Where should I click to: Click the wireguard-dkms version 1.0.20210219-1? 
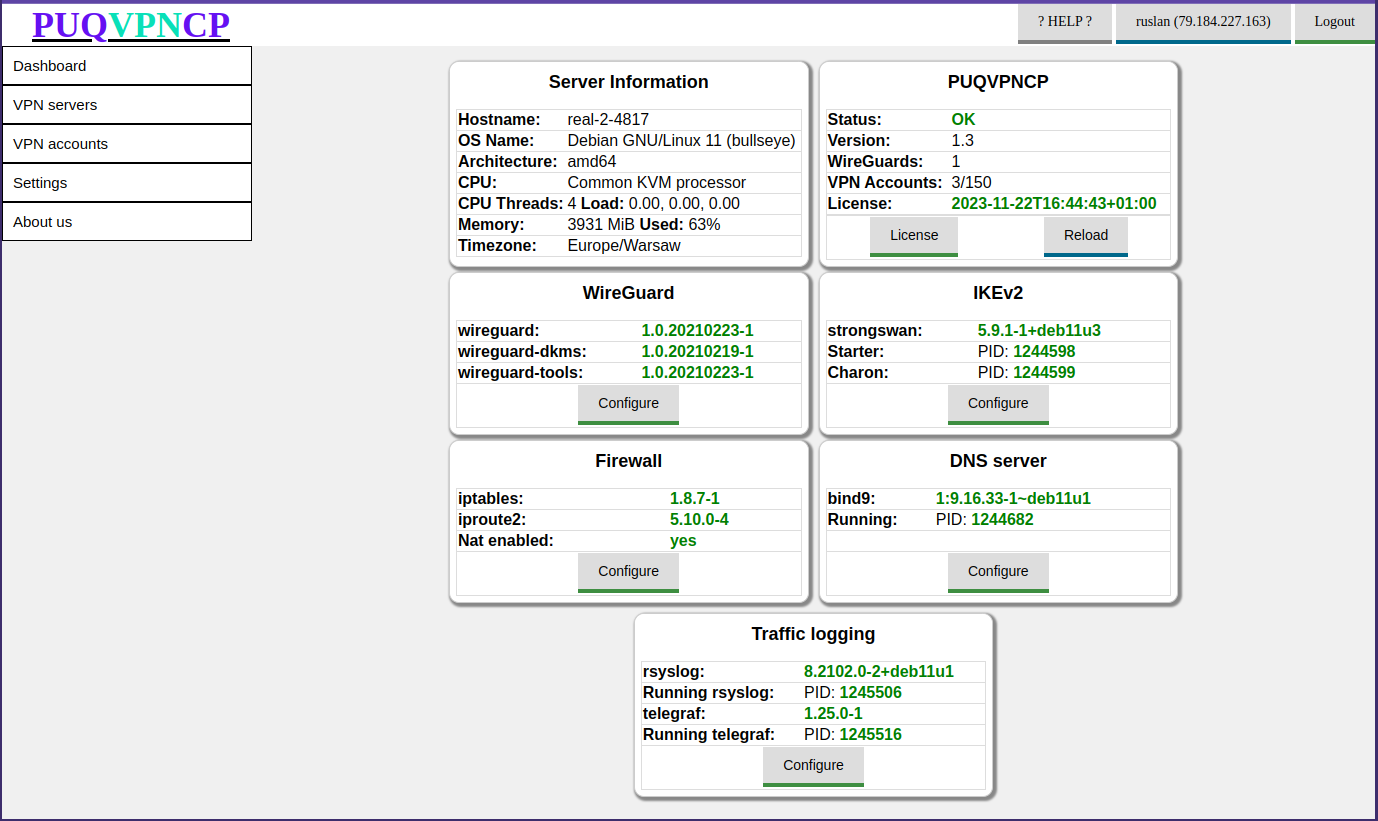tap(697, 352)
